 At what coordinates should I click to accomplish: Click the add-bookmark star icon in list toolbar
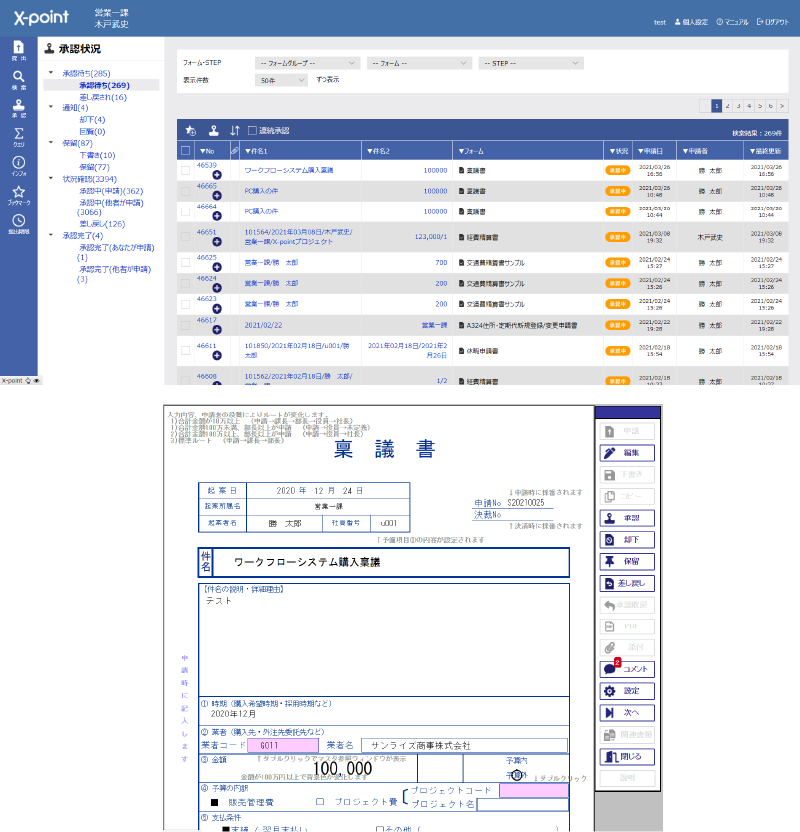191,131
